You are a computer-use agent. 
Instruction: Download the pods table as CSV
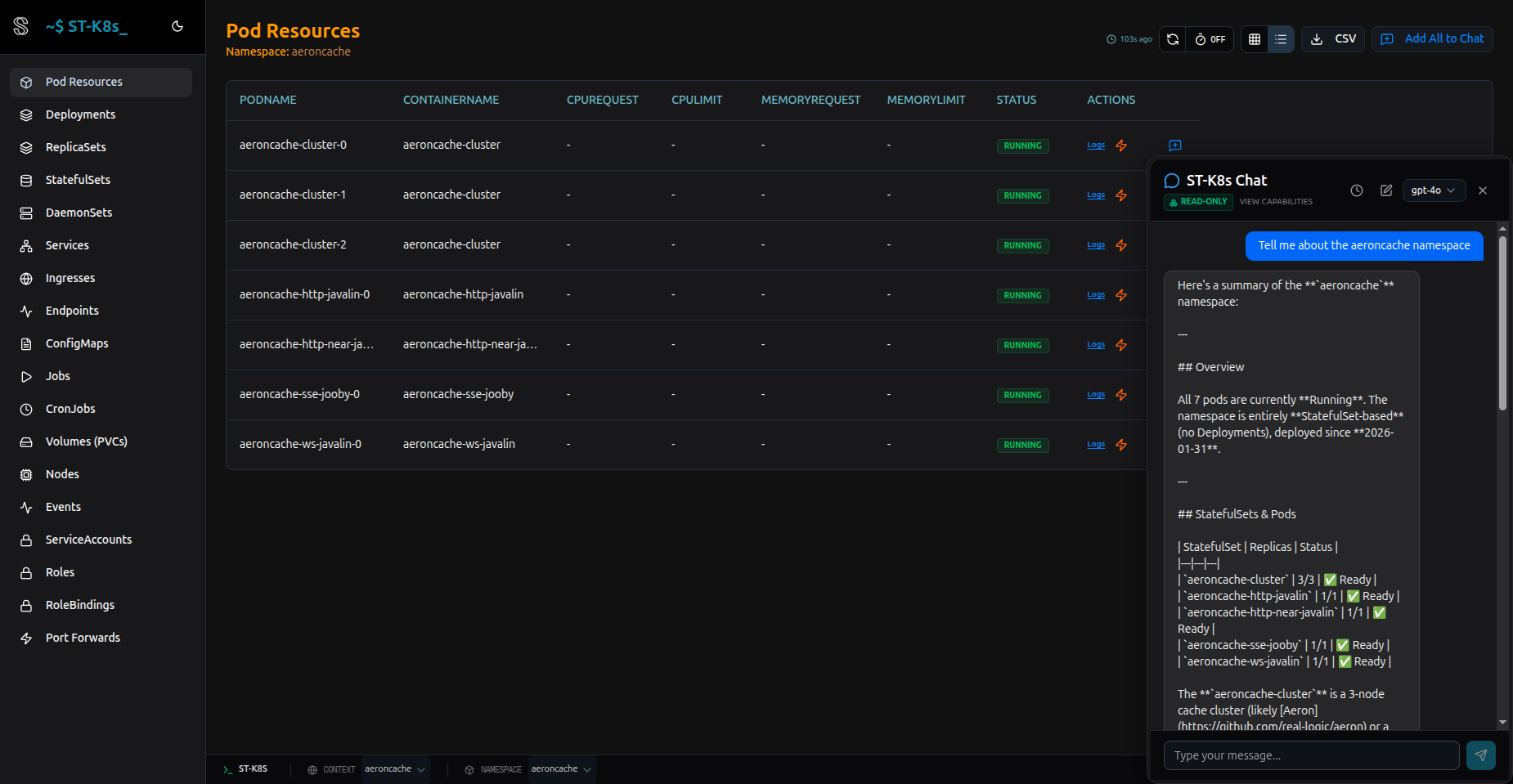1333,39
